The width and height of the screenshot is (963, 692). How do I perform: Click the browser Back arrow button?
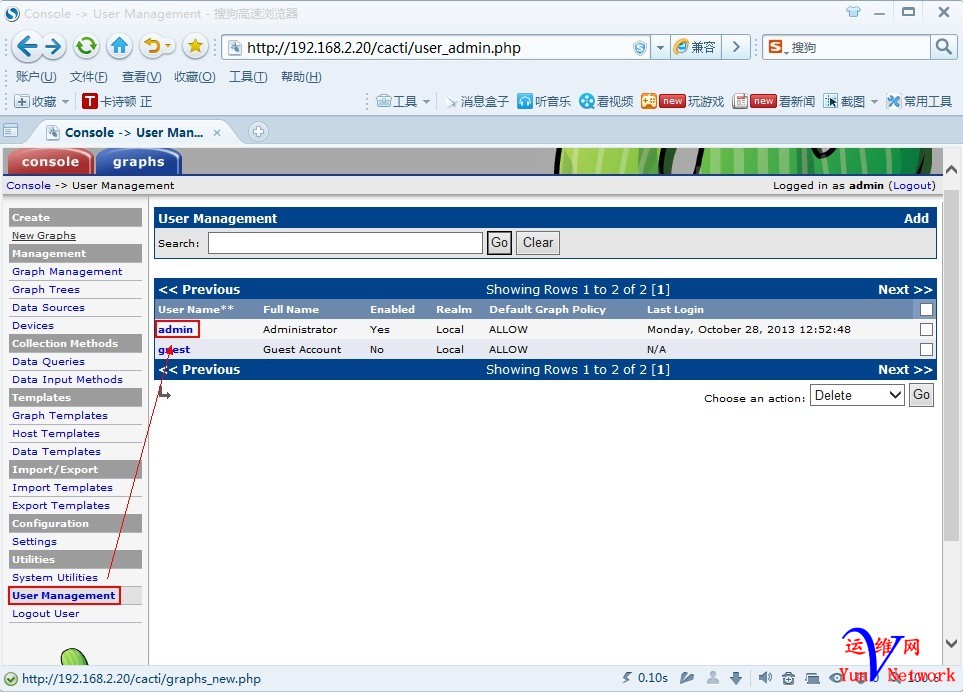pyautogui.click(x=27, y=47)
